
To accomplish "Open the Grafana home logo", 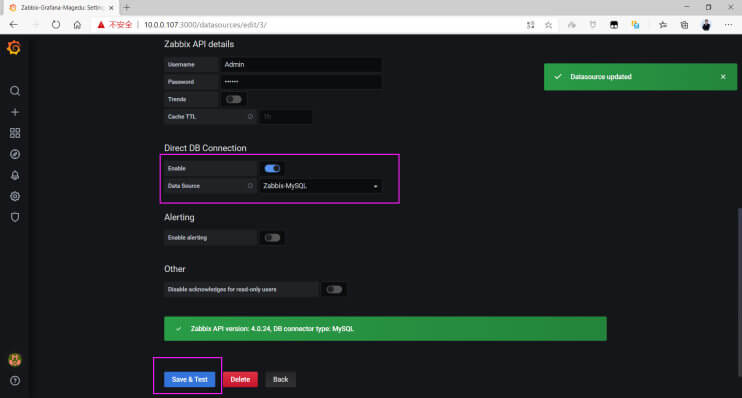I will [x=14, y=48].
